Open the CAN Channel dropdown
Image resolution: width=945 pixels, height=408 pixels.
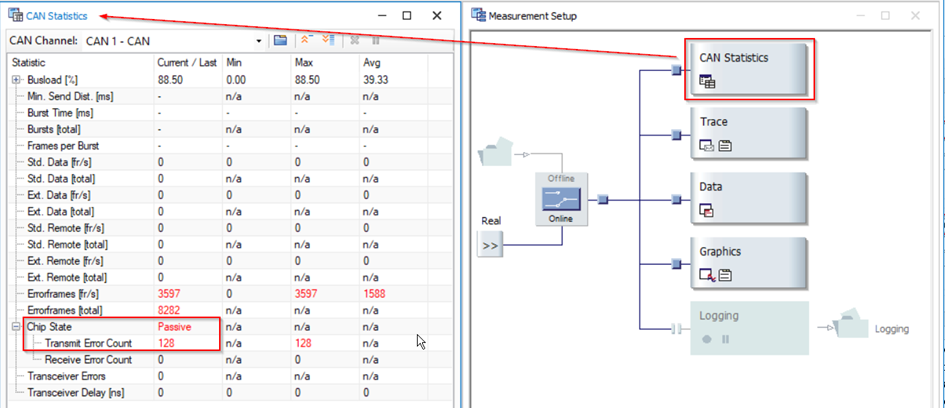(x=259, y=41)
